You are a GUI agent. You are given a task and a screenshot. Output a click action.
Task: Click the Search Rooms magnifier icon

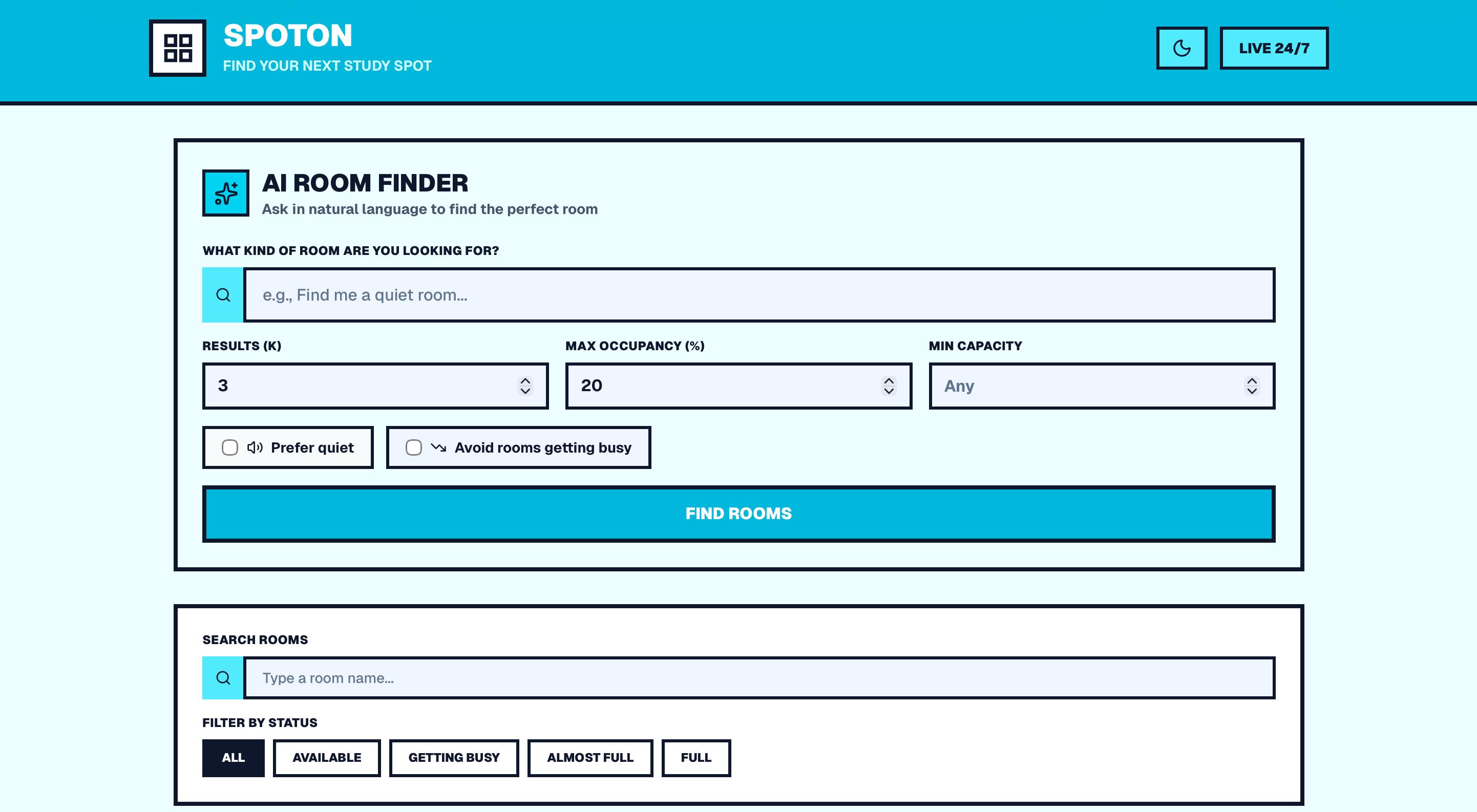[x=223, y=678]
